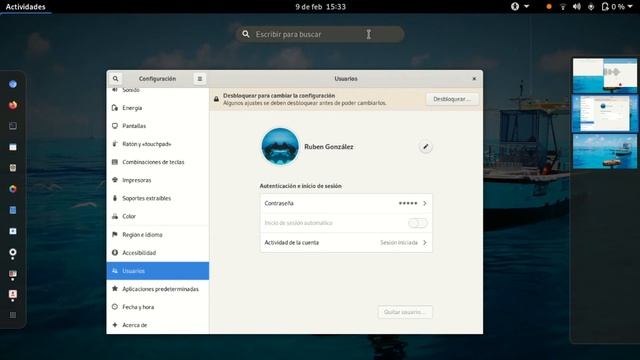The image size is (640, 360).
Task: Click Firefox icon in the dock
Action: (x=13, y=105)
